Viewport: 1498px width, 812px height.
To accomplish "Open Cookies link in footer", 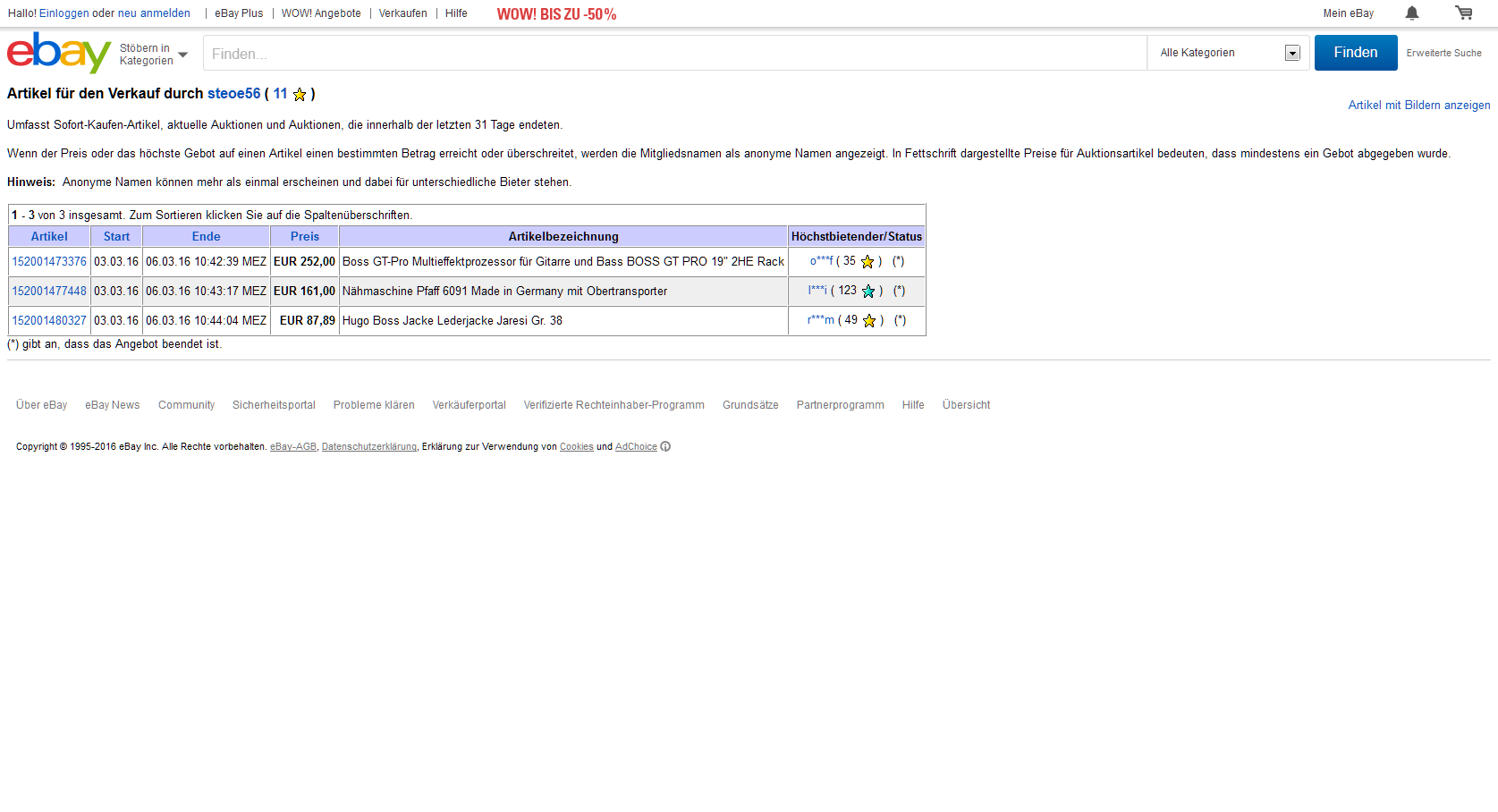I will coord(577,446).
